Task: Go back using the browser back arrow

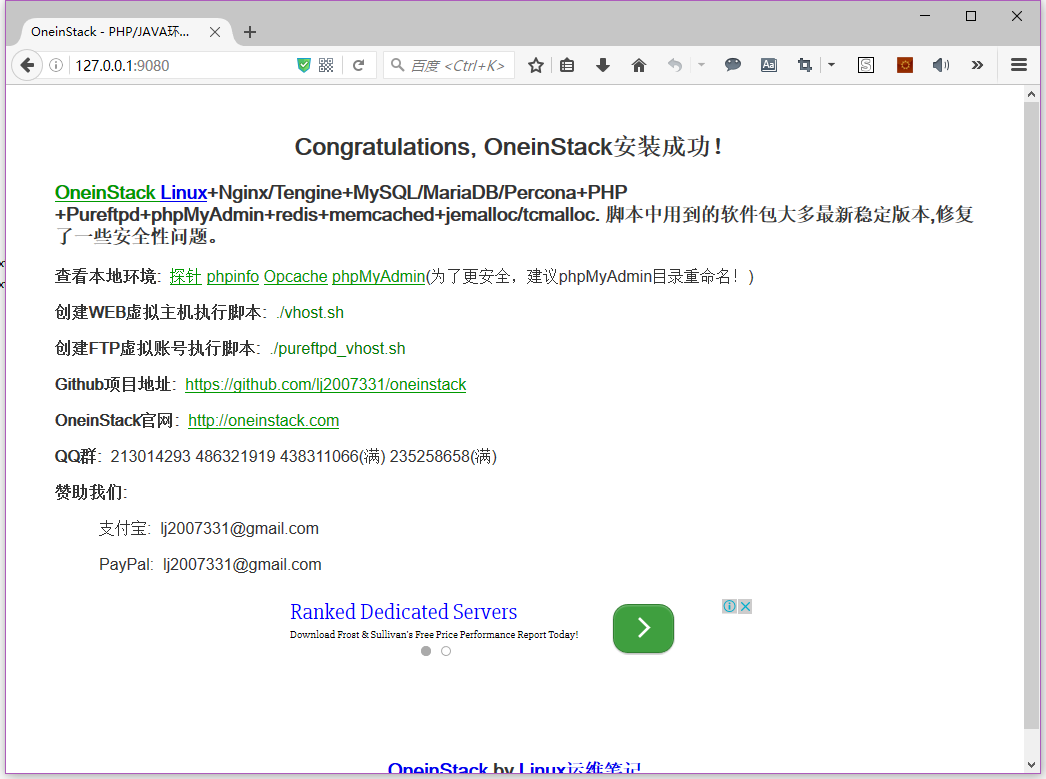Action: click(x=27, y=65)
